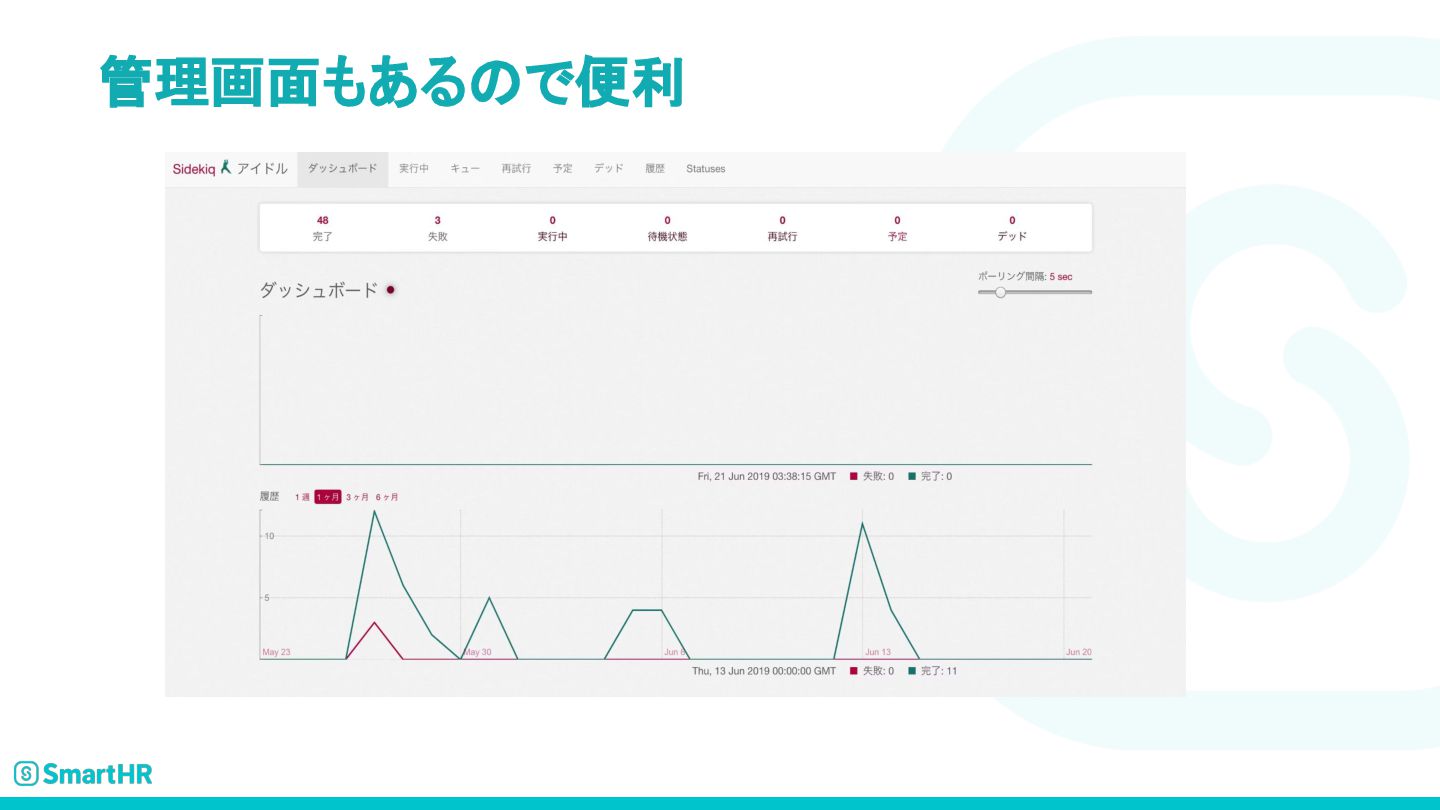Select the 3ヶ月 history range
Screen dimensions: 1440x810
(357, 497)
